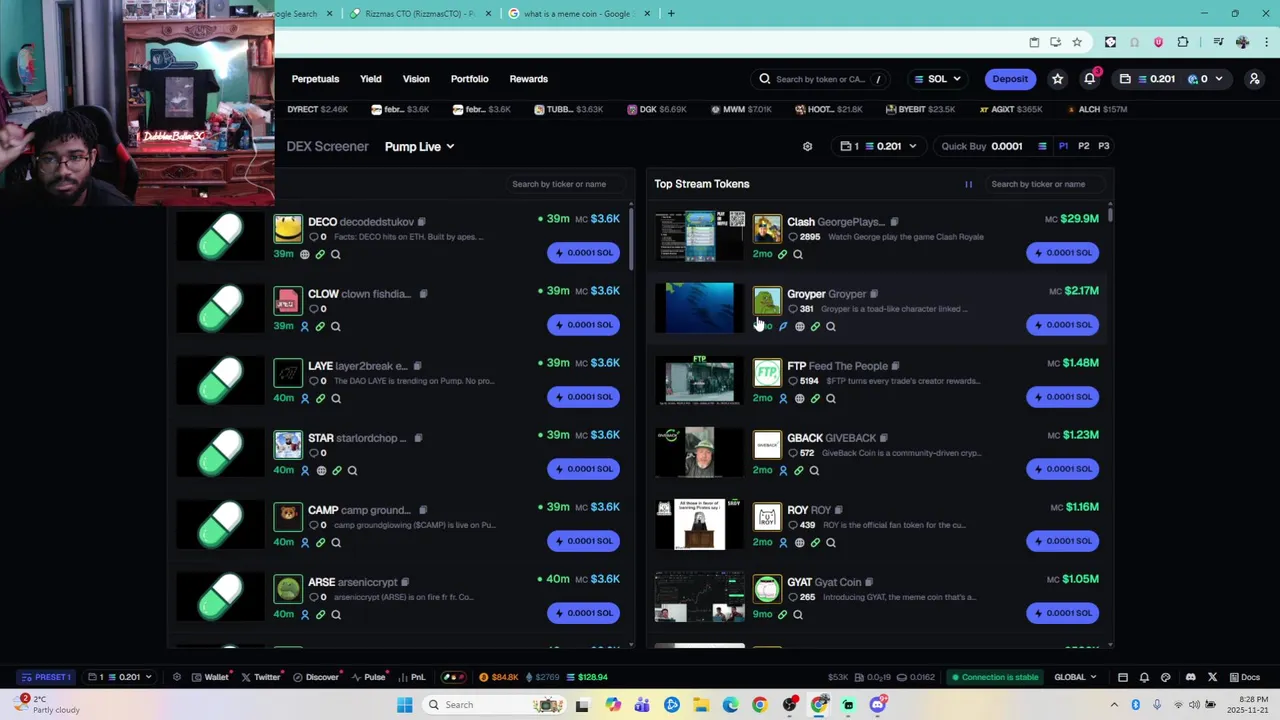Open bottom bar settings gear icon
This screenshot has height=720, width=1280.
click(177, 677)
